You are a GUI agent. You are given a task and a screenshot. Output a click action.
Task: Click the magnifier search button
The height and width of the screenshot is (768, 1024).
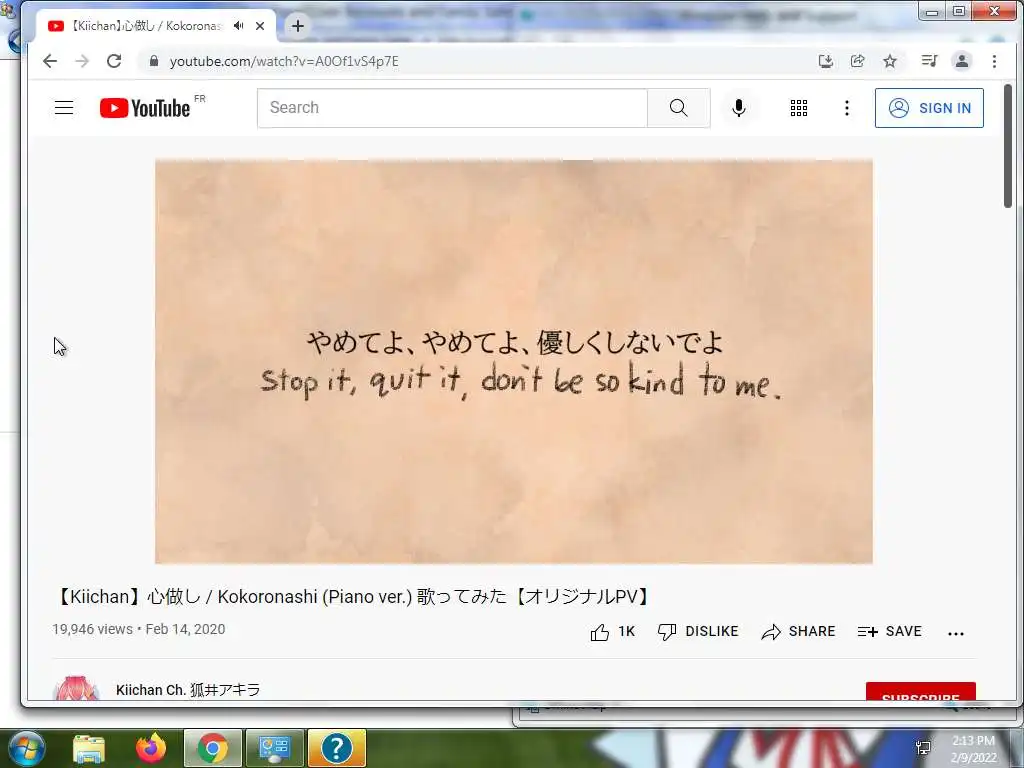[679, 108]
